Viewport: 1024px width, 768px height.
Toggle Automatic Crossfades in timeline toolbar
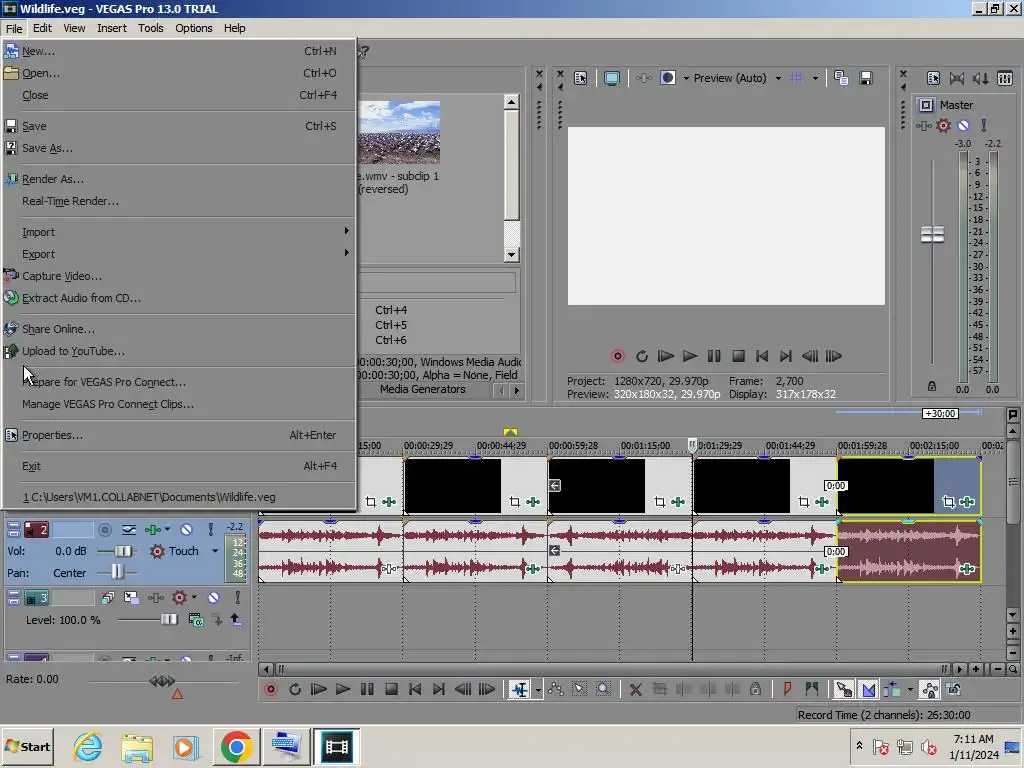pyautogui.click(x=869, y=690)
